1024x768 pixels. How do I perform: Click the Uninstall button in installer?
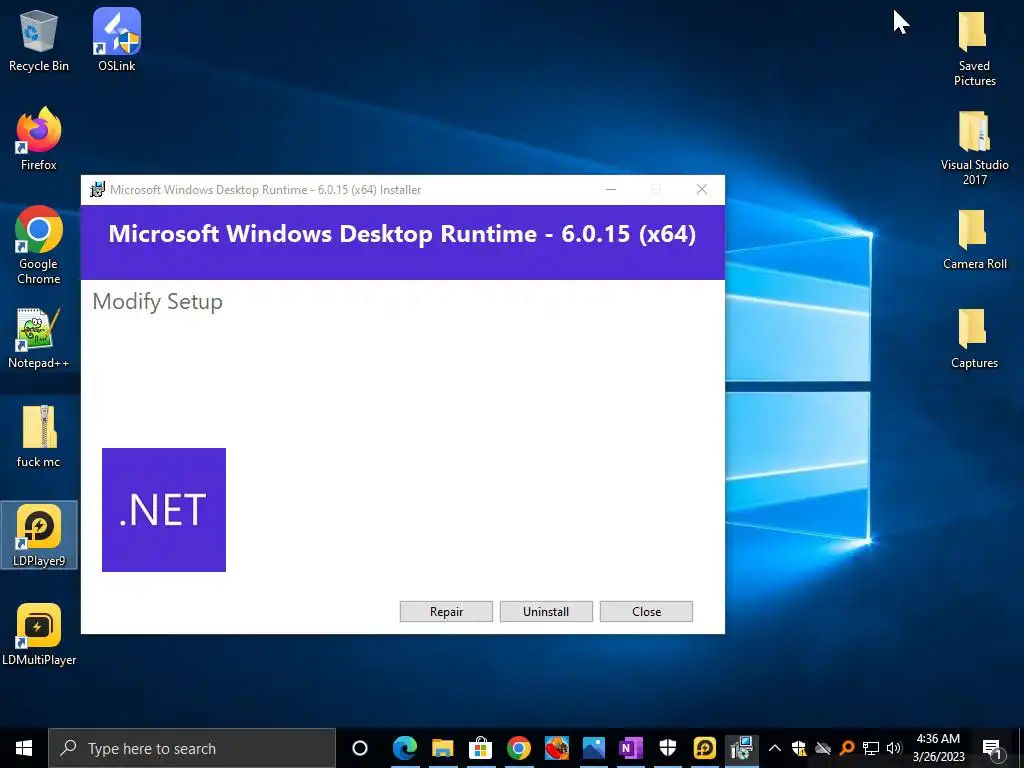[546, 611]
